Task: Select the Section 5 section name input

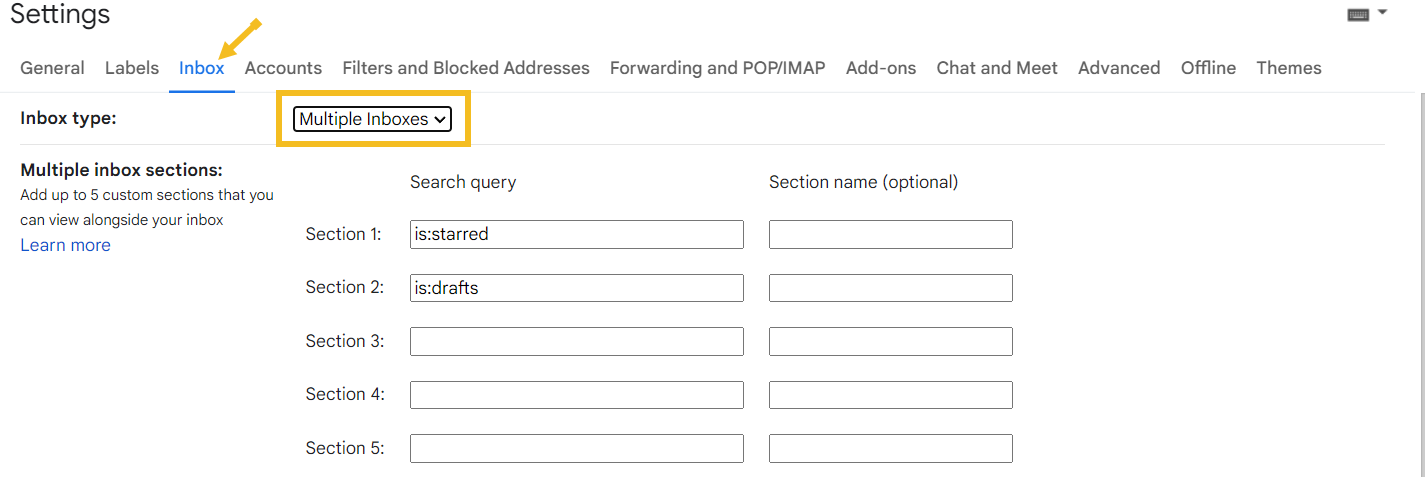Action: pos(891,448)
